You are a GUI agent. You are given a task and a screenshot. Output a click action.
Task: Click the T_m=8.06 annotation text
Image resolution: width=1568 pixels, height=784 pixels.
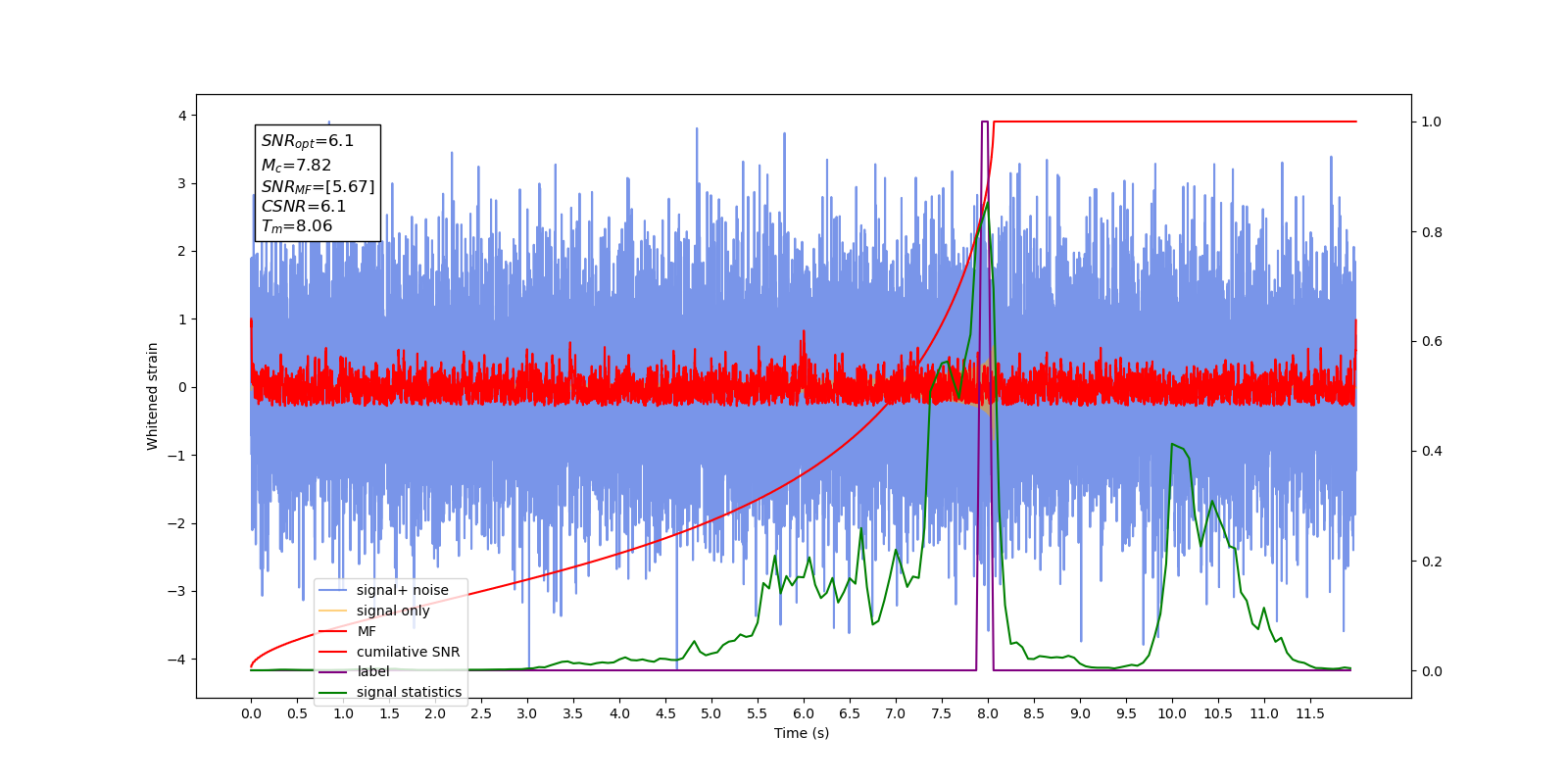(297, 226)
